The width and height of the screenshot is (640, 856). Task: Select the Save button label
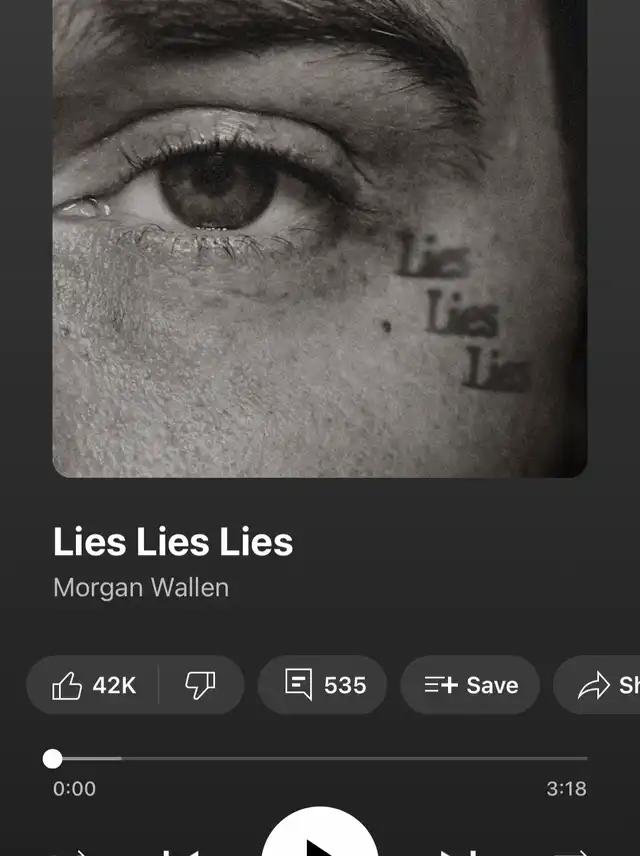(x=492, y=685)
